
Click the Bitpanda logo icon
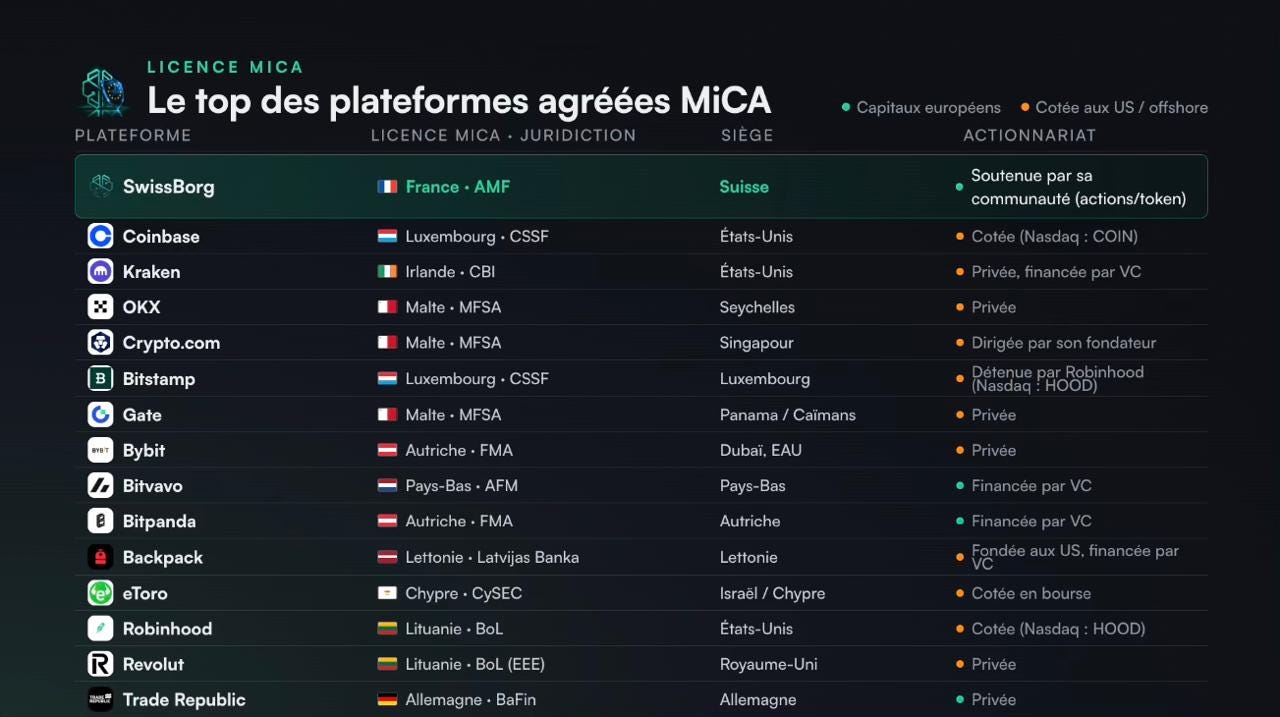tap(101, 521)
